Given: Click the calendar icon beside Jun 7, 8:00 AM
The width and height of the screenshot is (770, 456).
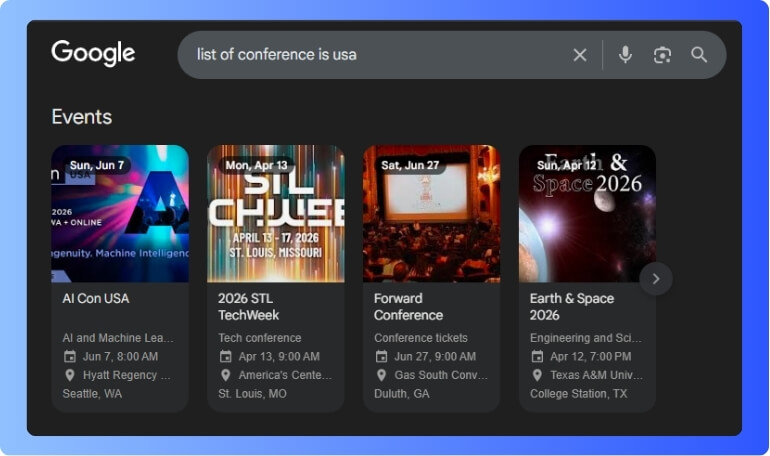Looking at the screenshot, I should tap(70, 356).
